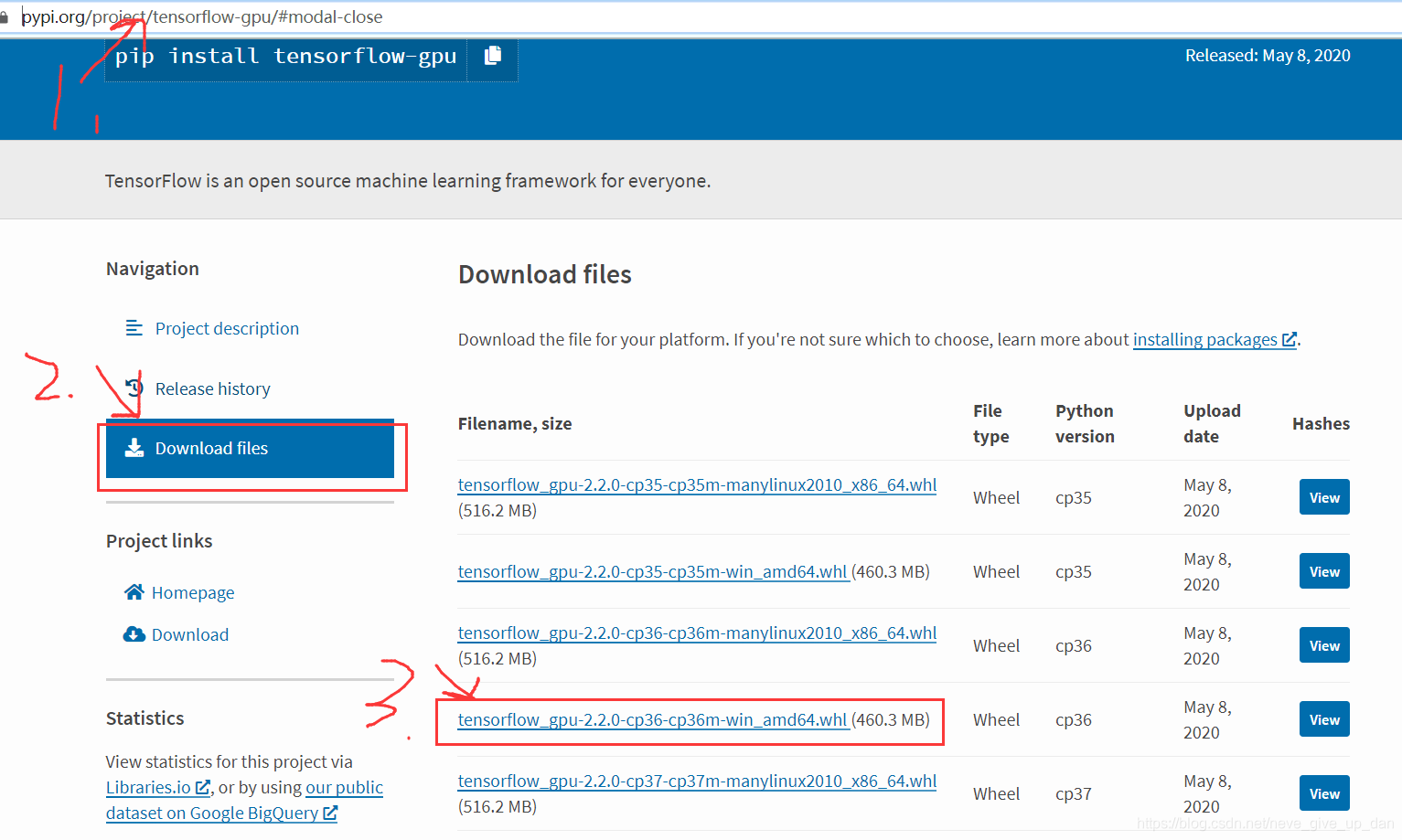Download the cp36 manylinux2010_x86_64 wheel file
1402x840 pixels.
pyautogui.click(x=697, y=633)
